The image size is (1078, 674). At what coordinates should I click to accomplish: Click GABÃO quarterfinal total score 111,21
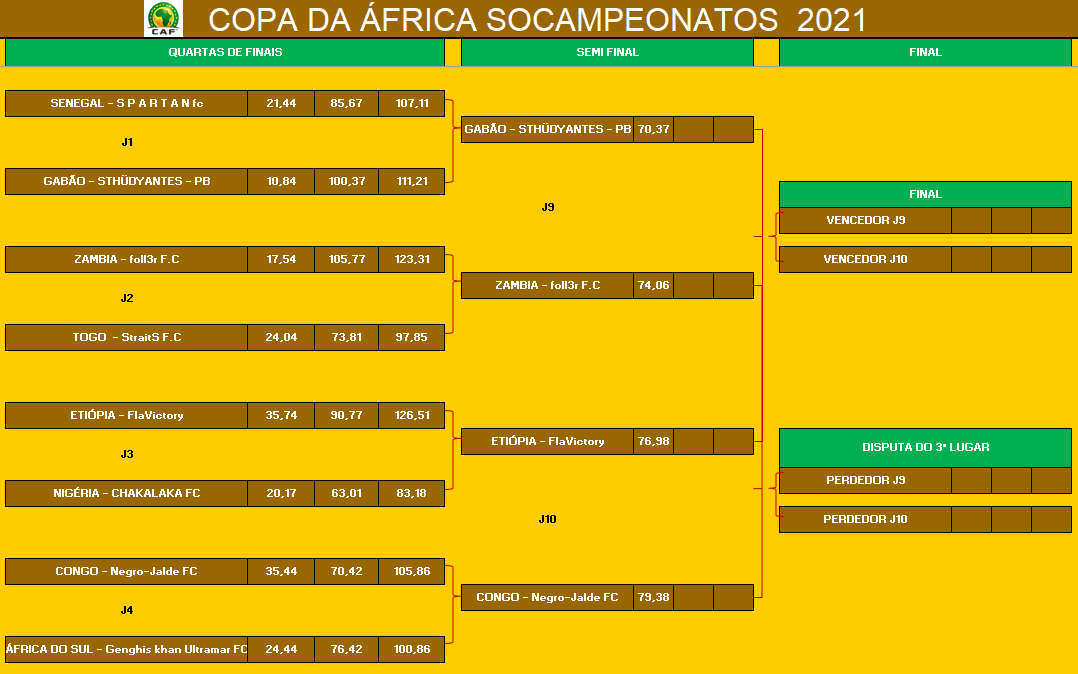[x=411, y=182]
